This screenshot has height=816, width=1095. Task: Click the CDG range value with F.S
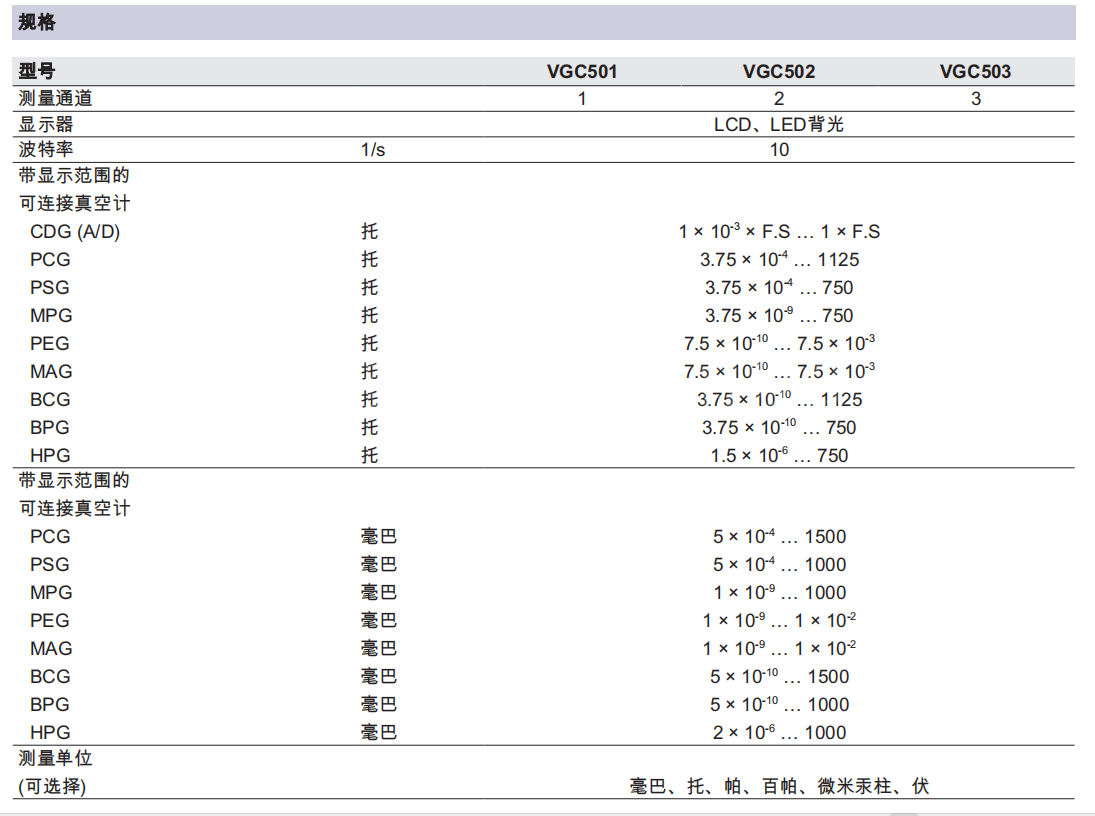click(778, 231)
